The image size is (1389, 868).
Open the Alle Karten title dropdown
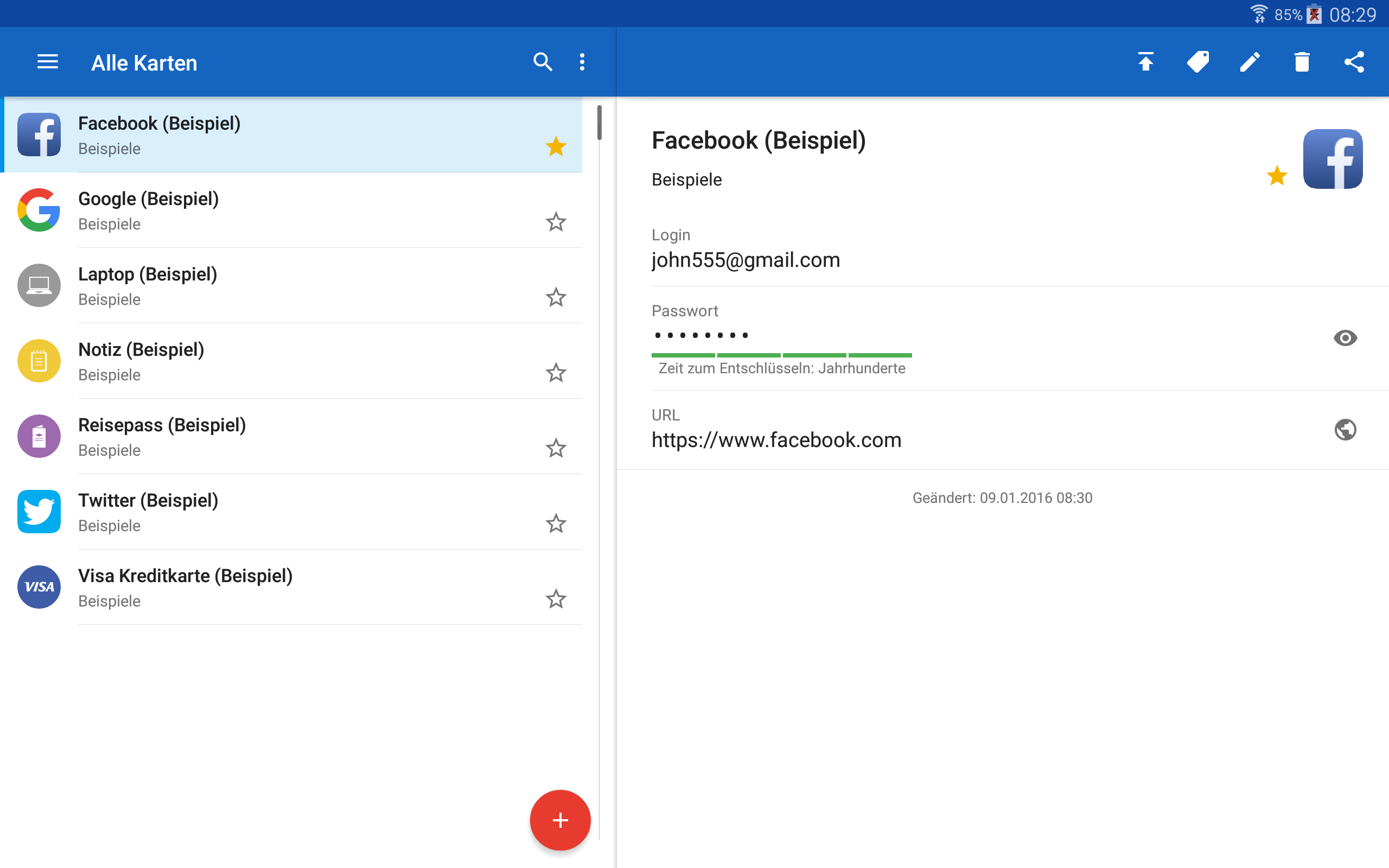pyautogui.click(x=144, y=63)
